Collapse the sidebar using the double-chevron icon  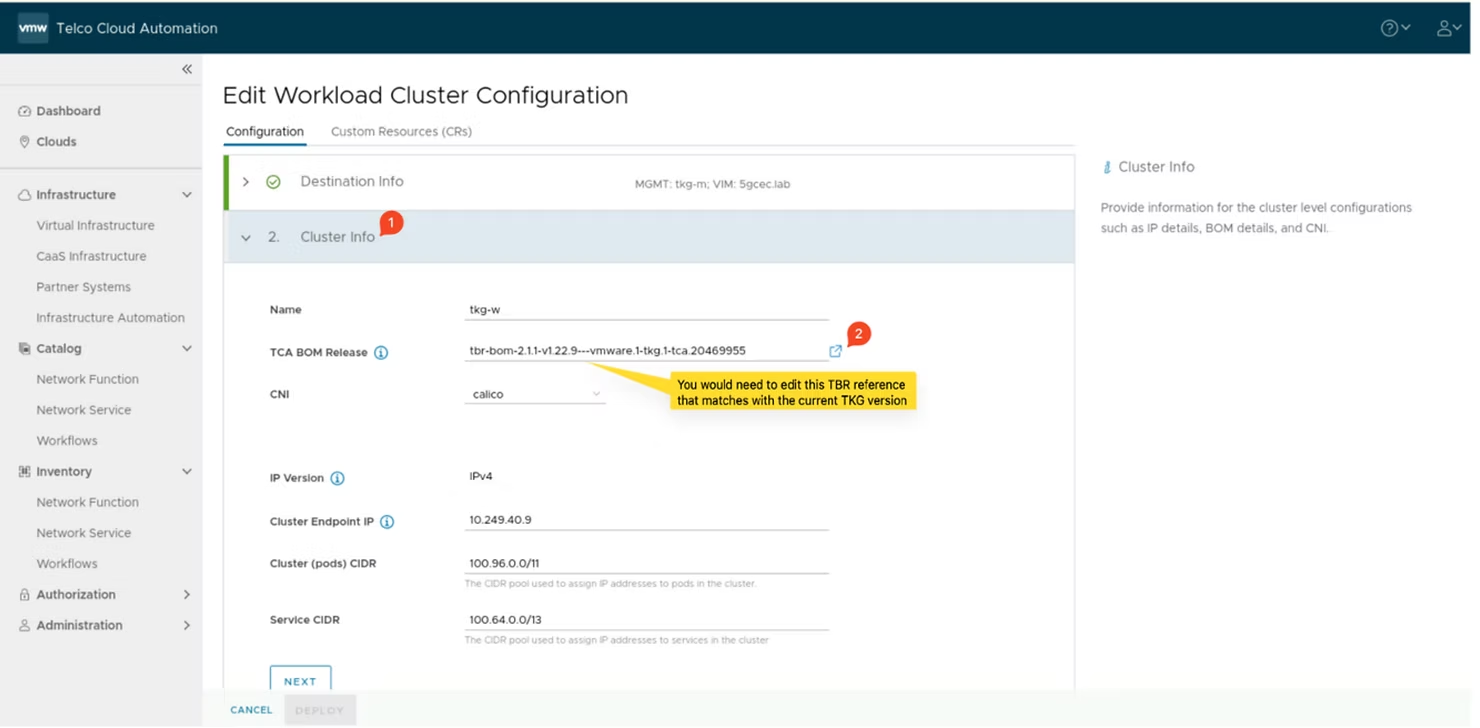[186, 69]
